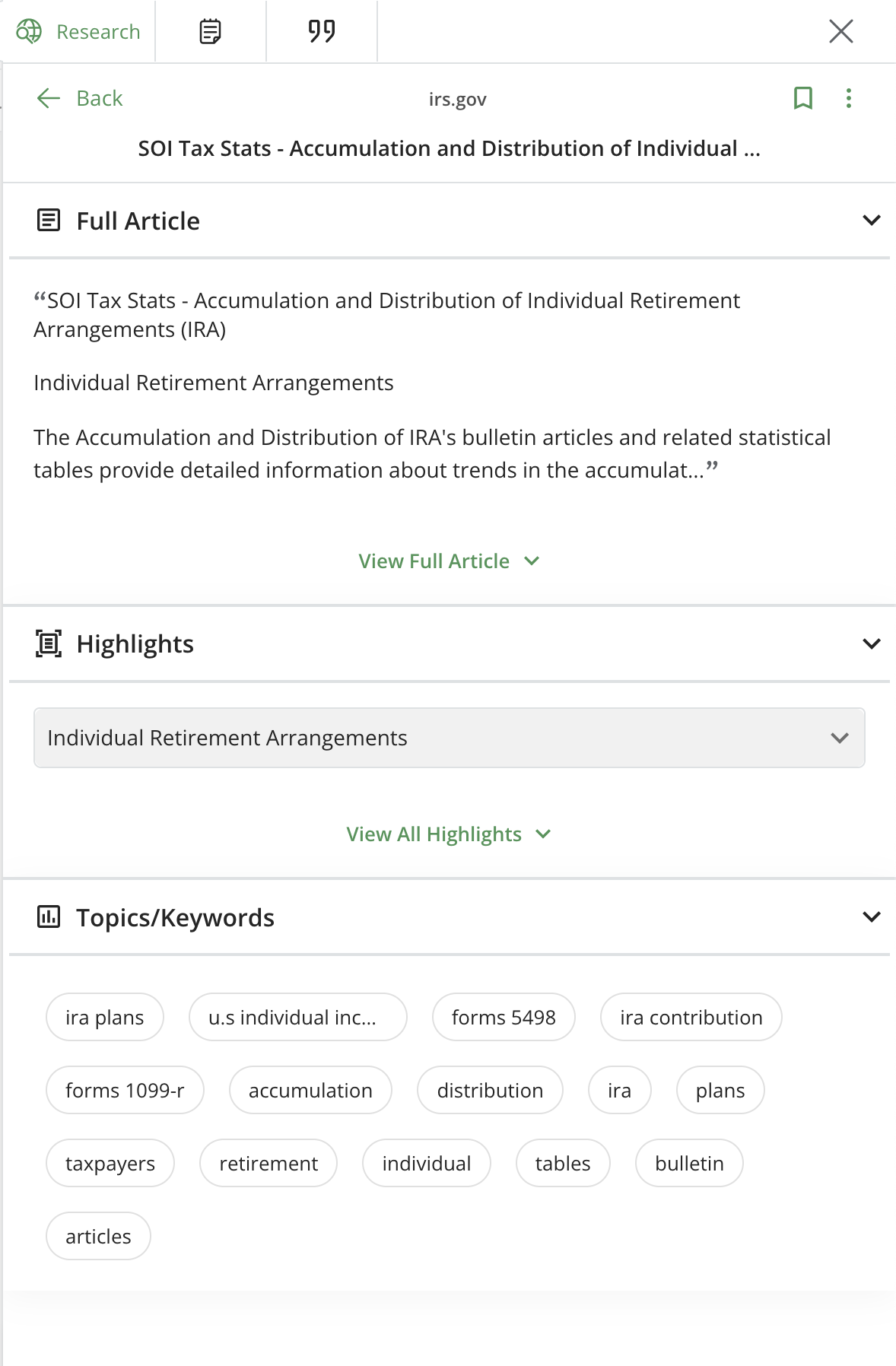The image size is (896, 1366).
Task: Open the three-dot more options menu
Action: tap(849, 98)
